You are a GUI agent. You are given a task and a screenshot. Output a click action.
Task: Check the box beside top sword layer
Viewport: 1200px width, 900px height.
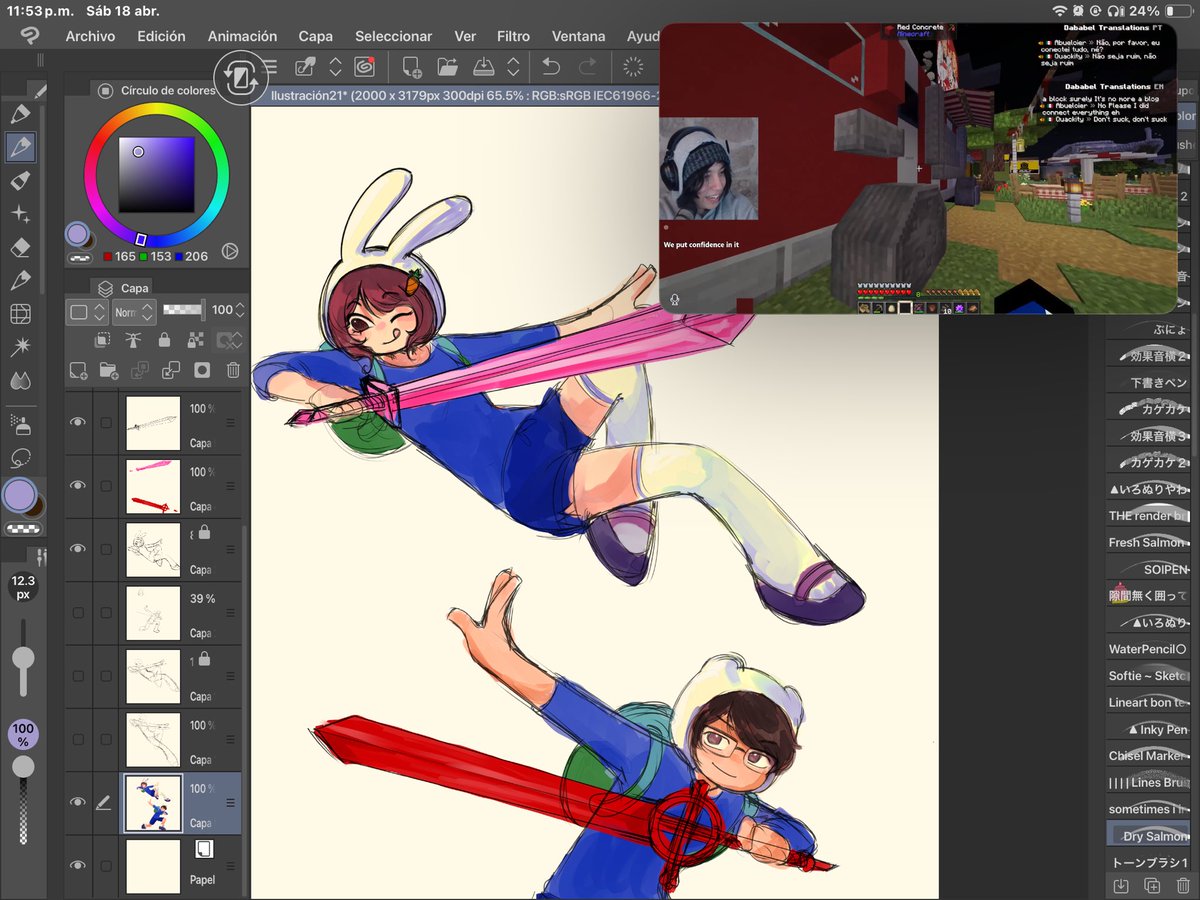(x=106, y=422)
